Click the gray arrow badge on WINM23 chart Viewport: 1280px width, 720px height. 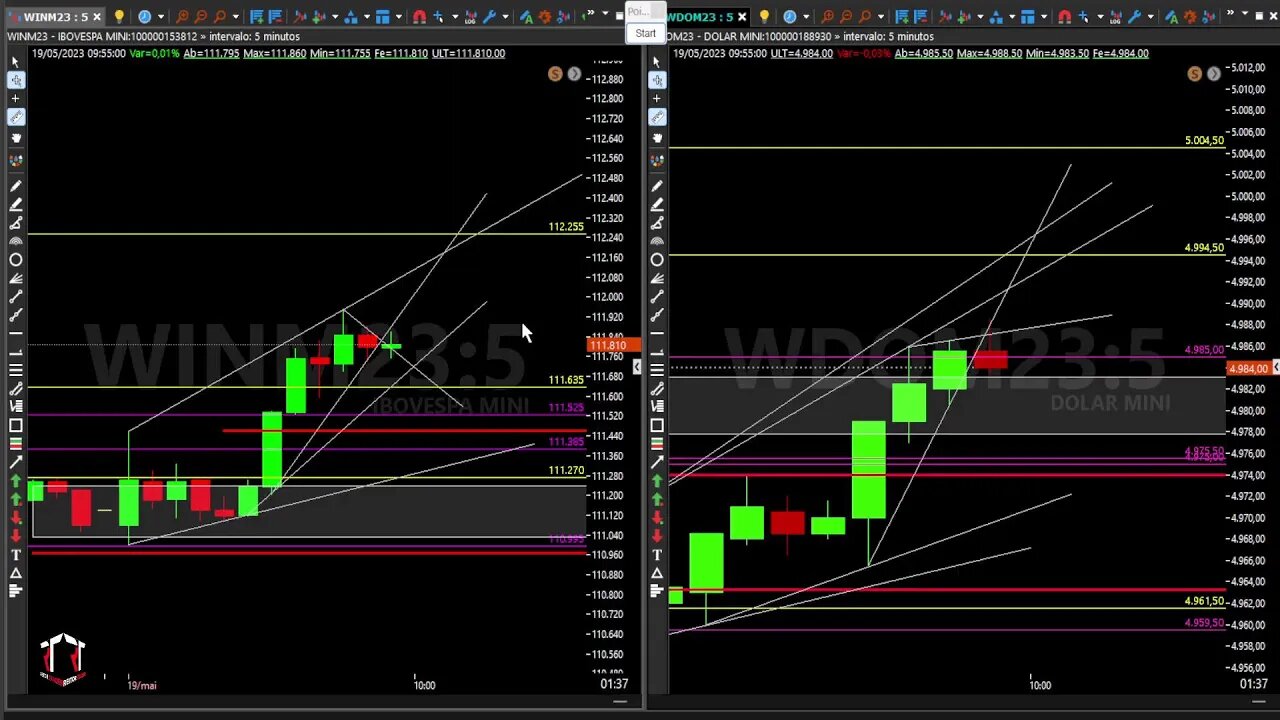(574, 74)
